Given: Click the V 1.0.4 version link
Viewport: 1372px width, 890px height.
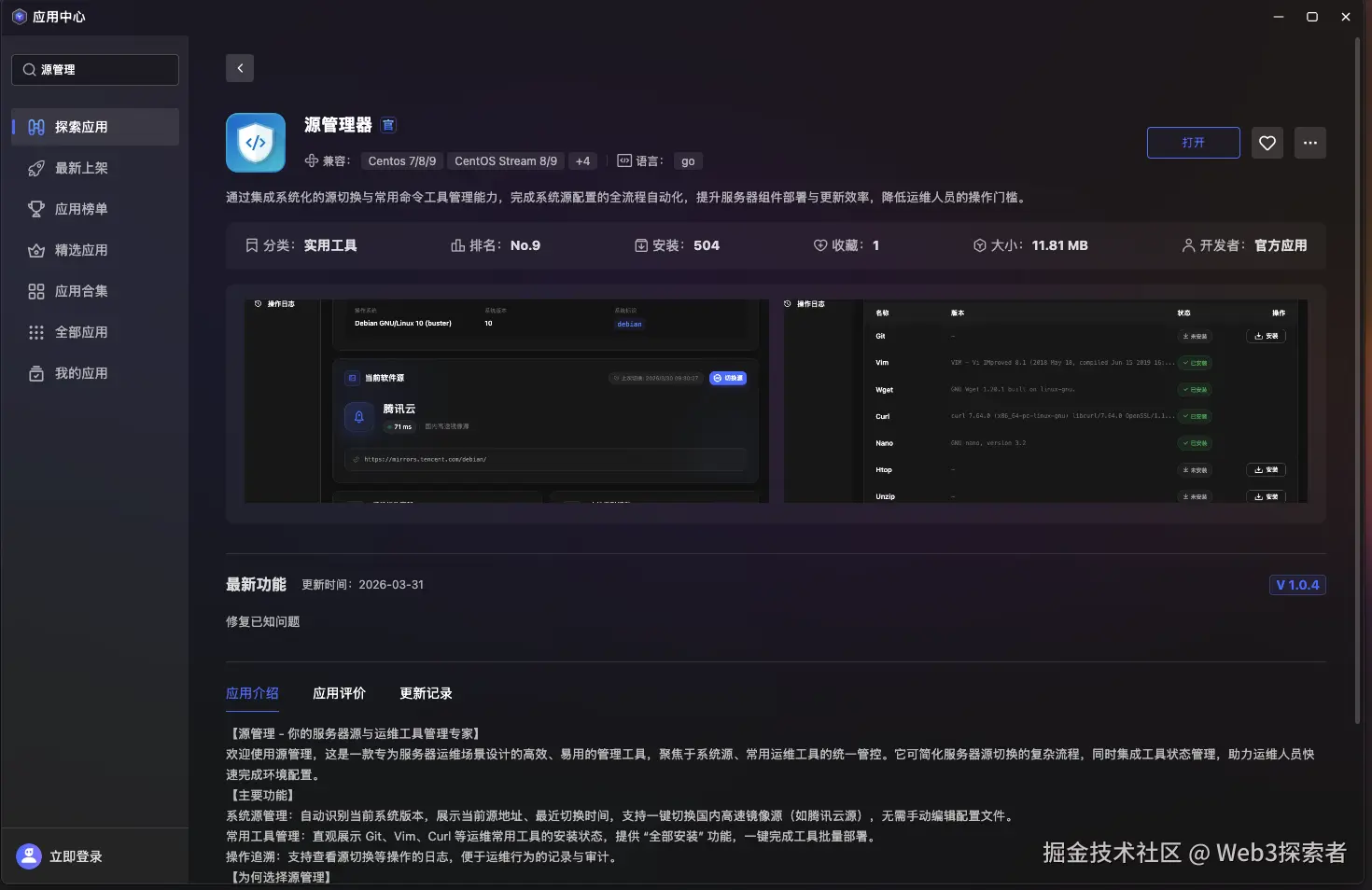Looking at the screenshot, I should pyautogui.click(x=1297, y=585).
